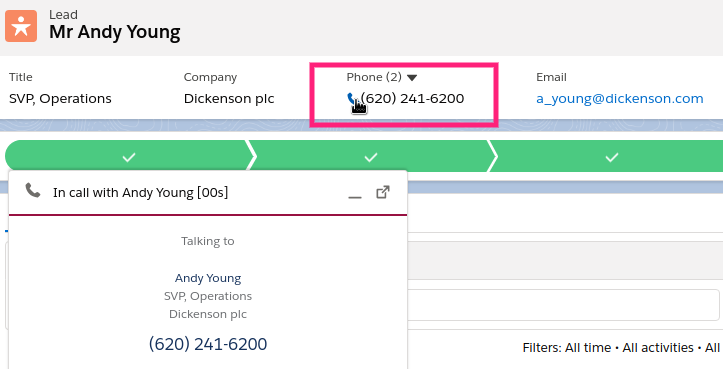Viewport: 723px width, 369px height.
Task: Click the Mr Andy Young record title
Action: click(115, 32)
